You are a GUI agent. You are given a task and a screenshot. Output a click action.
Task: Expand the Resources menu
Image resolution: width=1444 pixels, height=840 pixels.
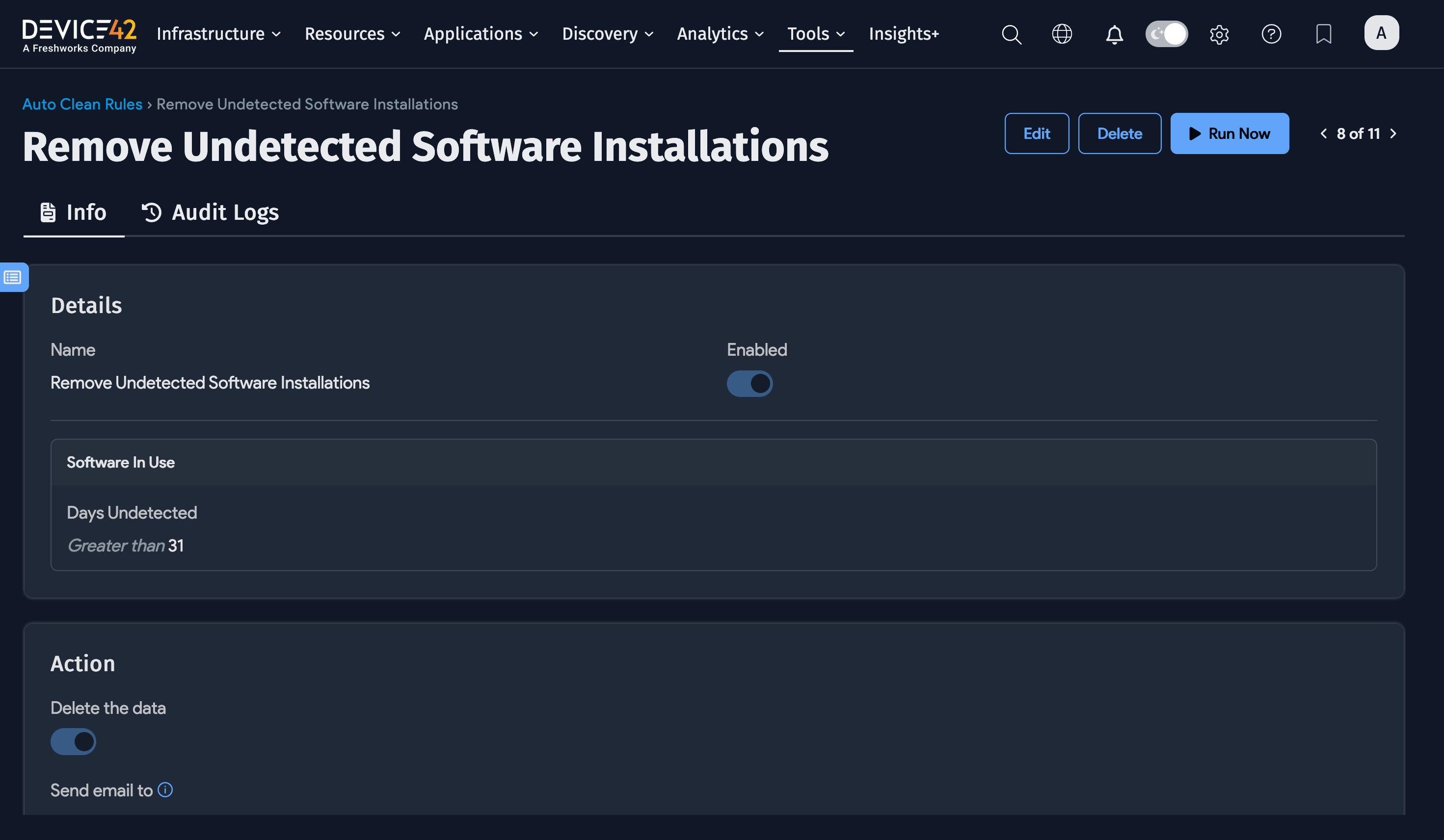(352, 34)
